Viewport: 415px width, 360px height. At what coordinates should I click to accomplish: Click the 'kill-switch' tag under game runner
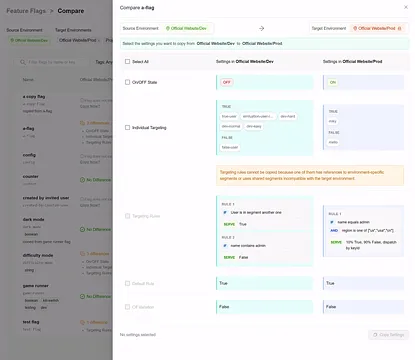click(51, 300)
